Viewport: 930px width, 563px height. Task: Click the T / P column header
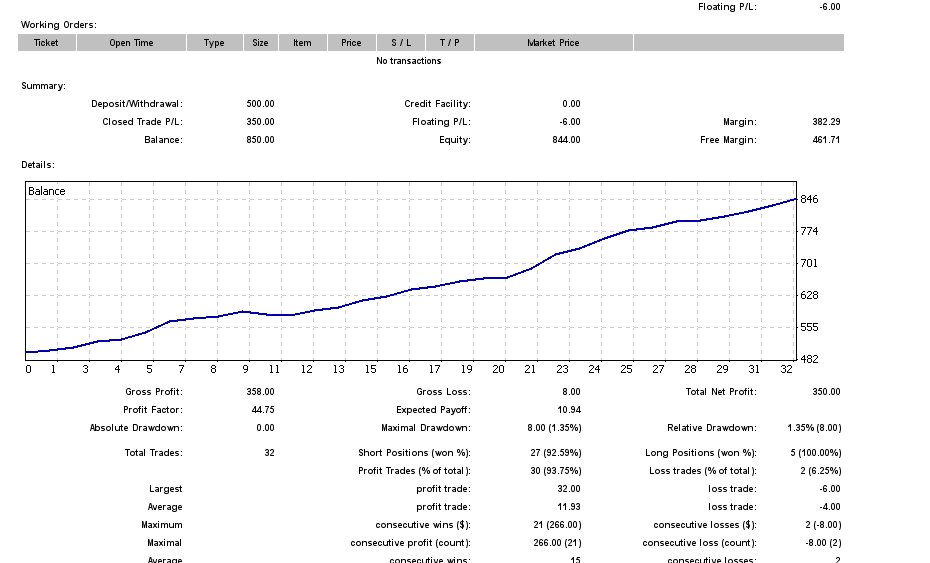coord(450,43)
